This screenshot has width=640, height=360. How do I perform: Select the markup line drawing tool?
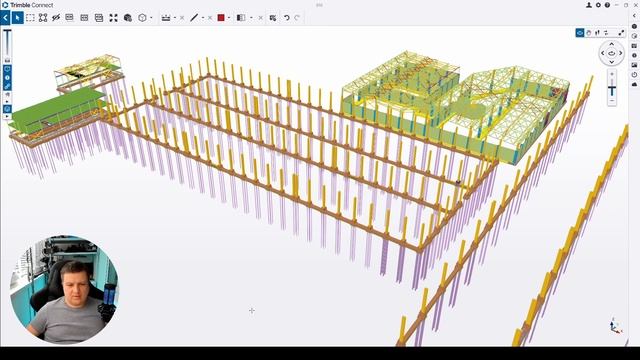click(x=194, y=18)
